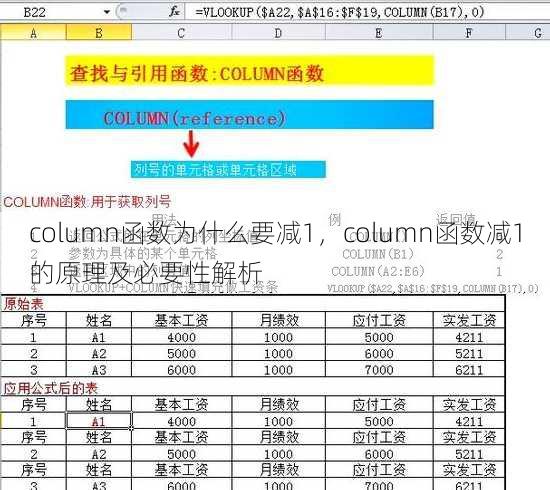Select name cell A1 in 原始表
Image resolution: width=550 pixels, height=490 pixels.
(99, 337)
